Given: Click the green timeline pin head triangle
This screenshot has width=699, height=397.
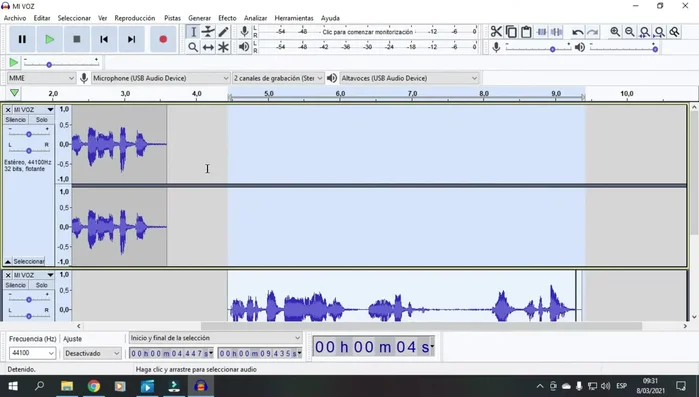Looking at the screenshot, I should (x=14, y=93).
